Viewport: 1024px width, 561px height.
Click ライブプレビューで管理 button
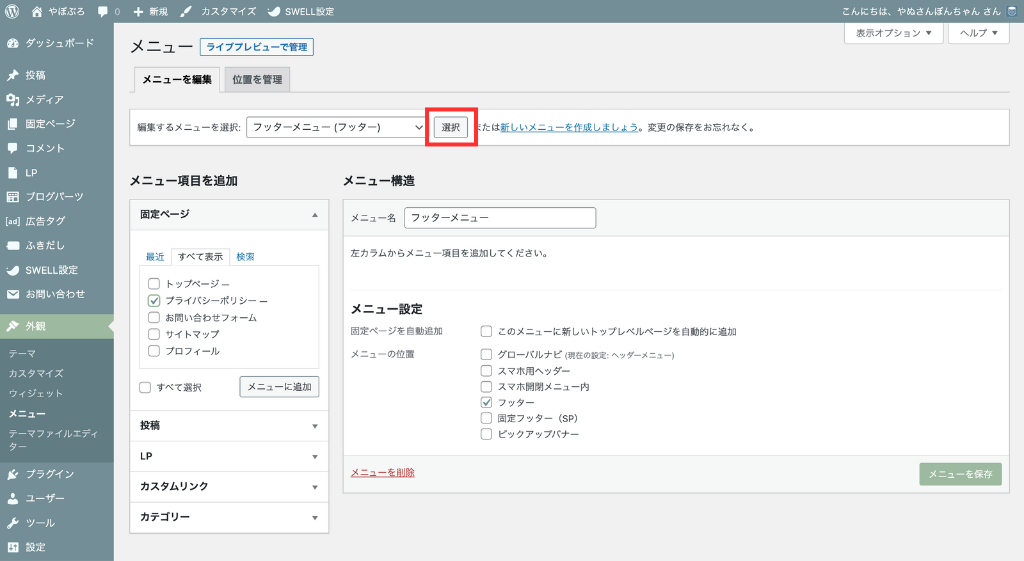click(x=257, y=47)
